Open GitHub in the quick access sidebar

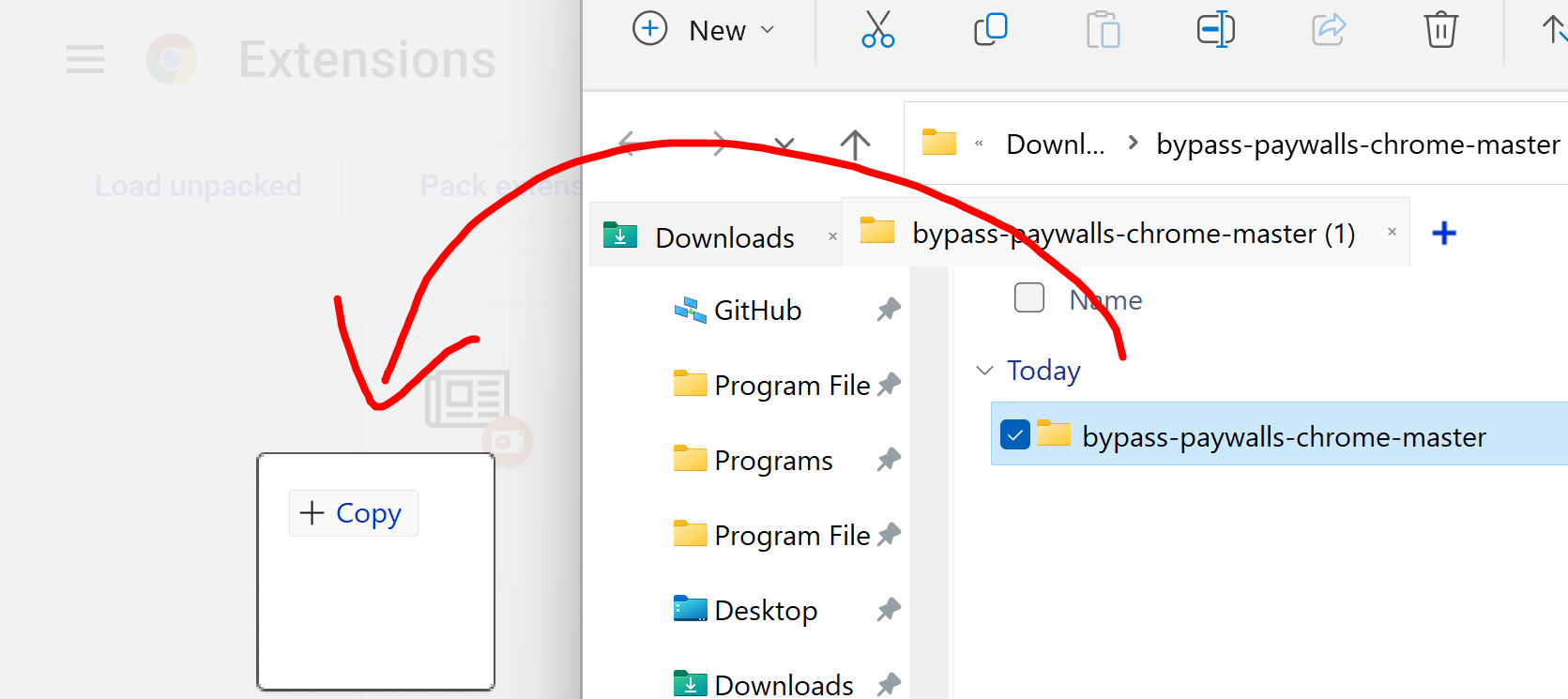point(738,310)
